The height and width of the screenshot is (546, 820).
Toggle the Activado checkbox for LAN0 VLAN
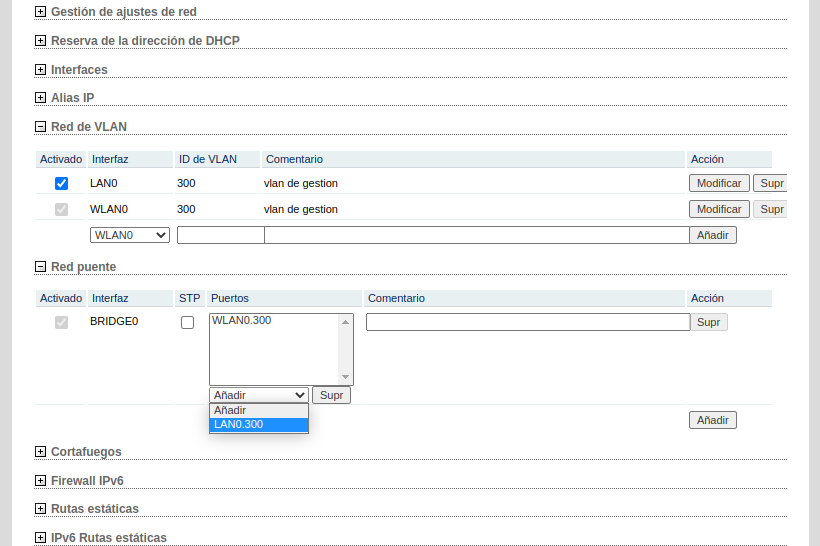tap(61, 184)
